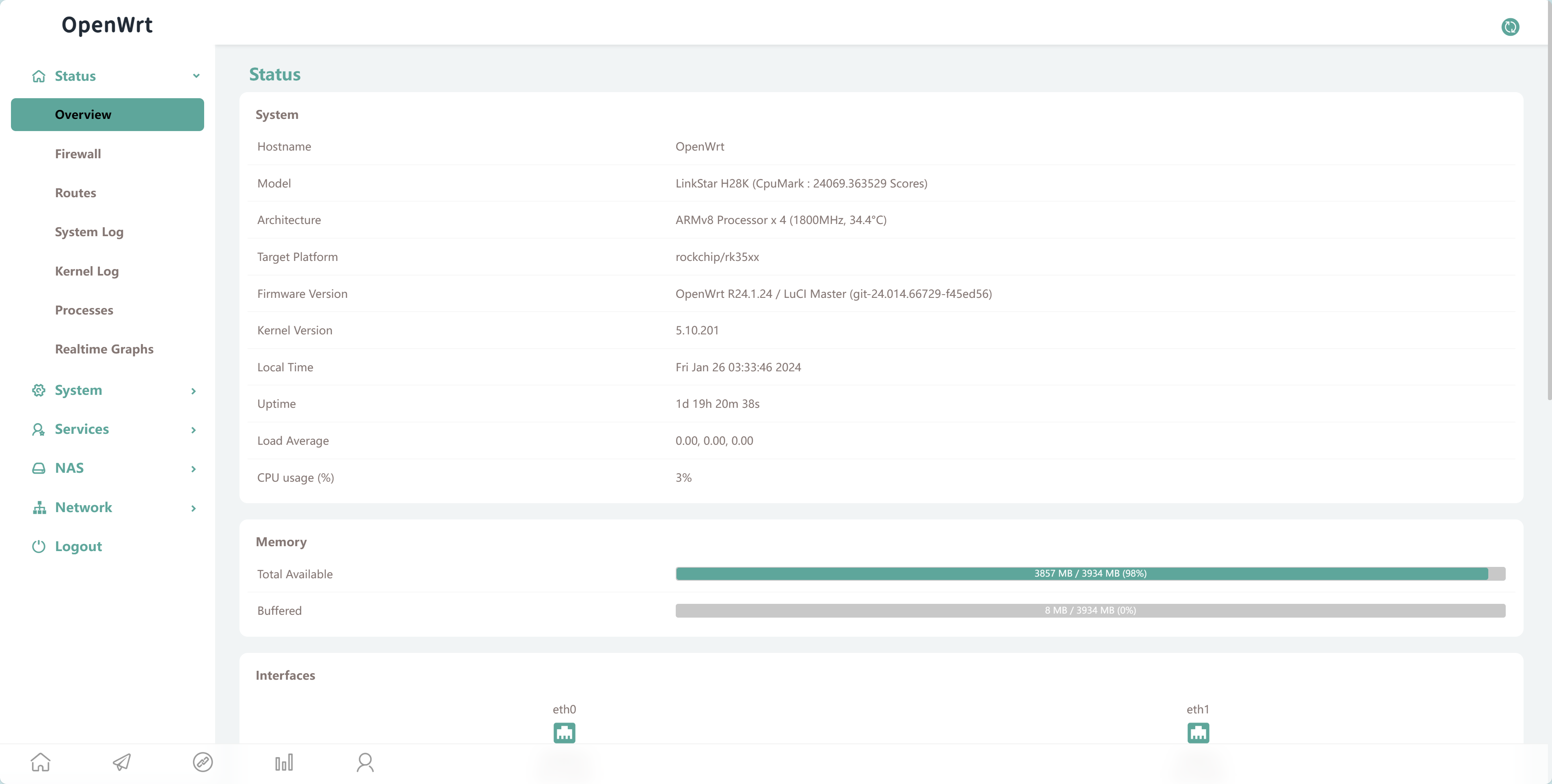Click the uptime value 1d 19h
Image resolution: width=1552 pixels, height=784 pixels.
[717, 404]
